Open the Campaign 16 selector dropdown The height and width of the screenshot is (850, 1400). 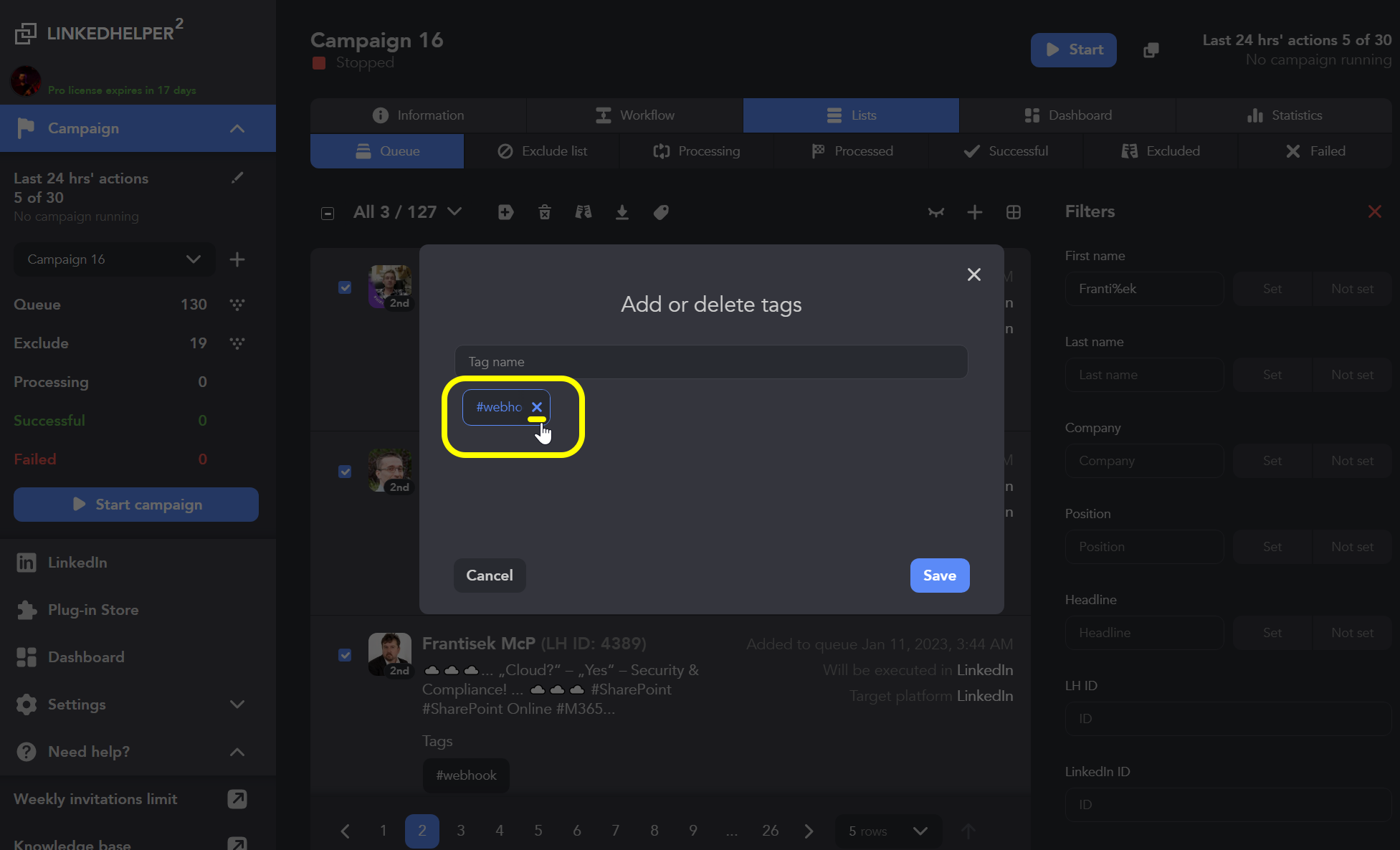click(x=114, y=259)
